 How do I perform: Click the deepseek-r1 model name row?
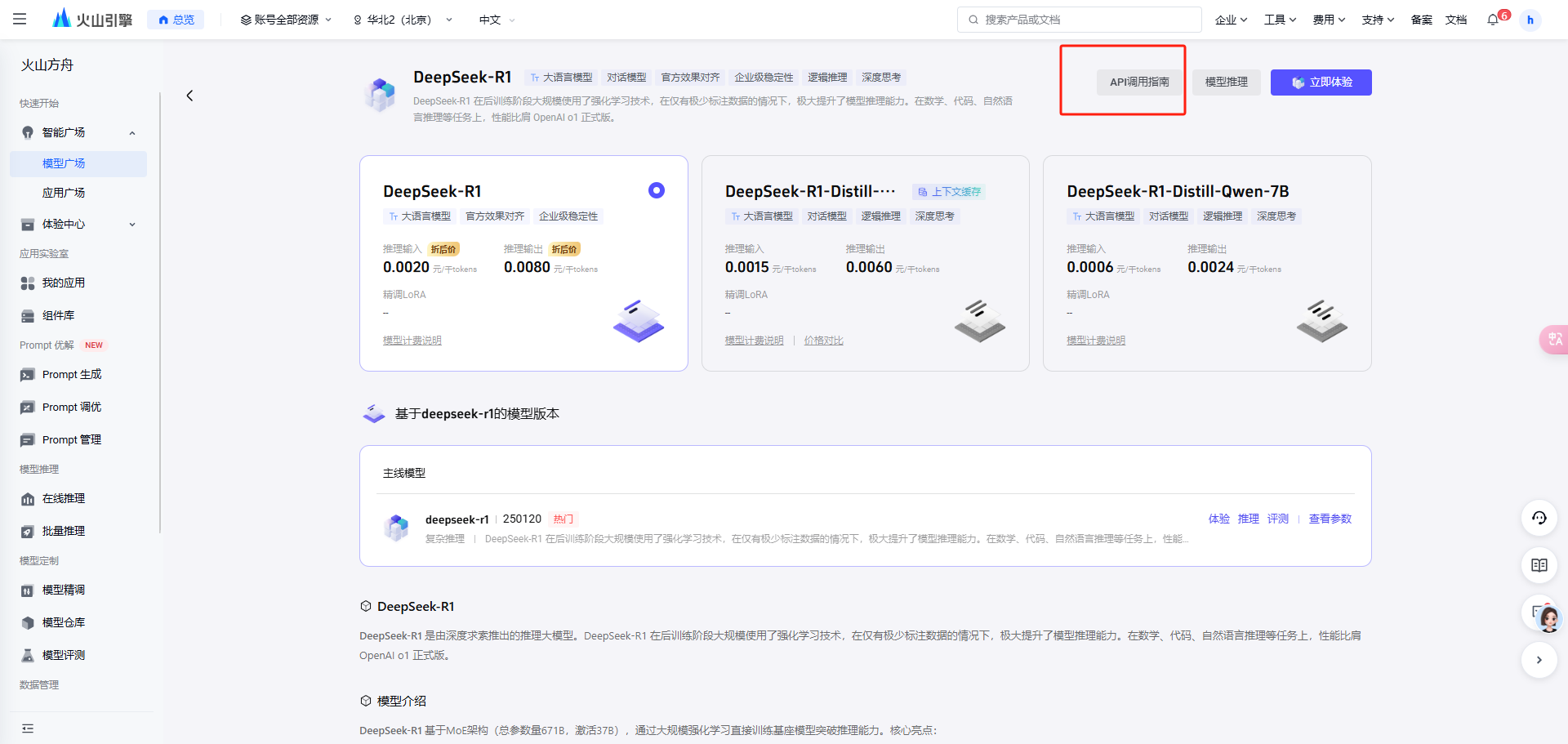coord(457,519)
